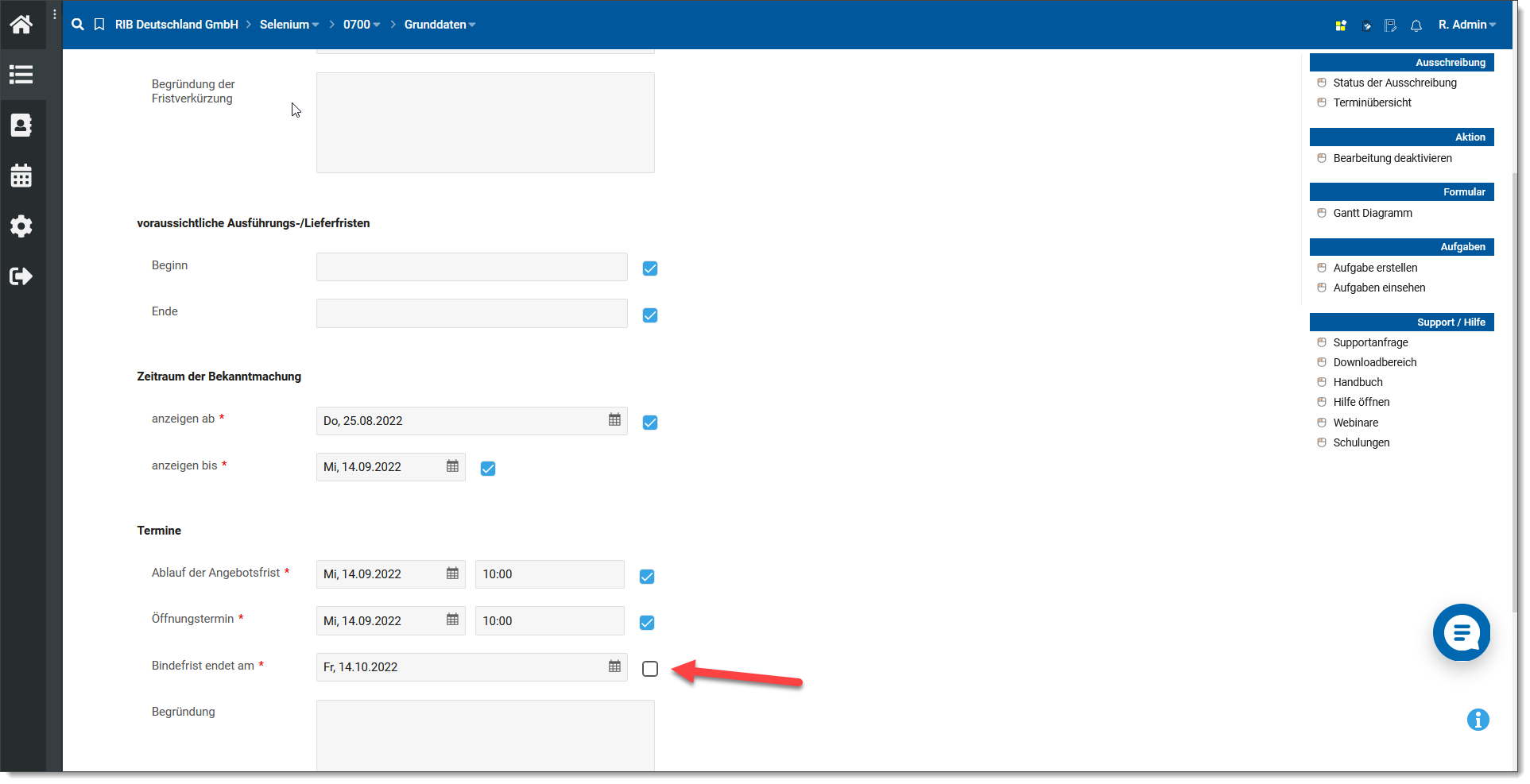Viewport: 1530px width, 784px height.
Task: Click RIB Deutschland GmbH breadcrumb
Action: coord(176,25)
